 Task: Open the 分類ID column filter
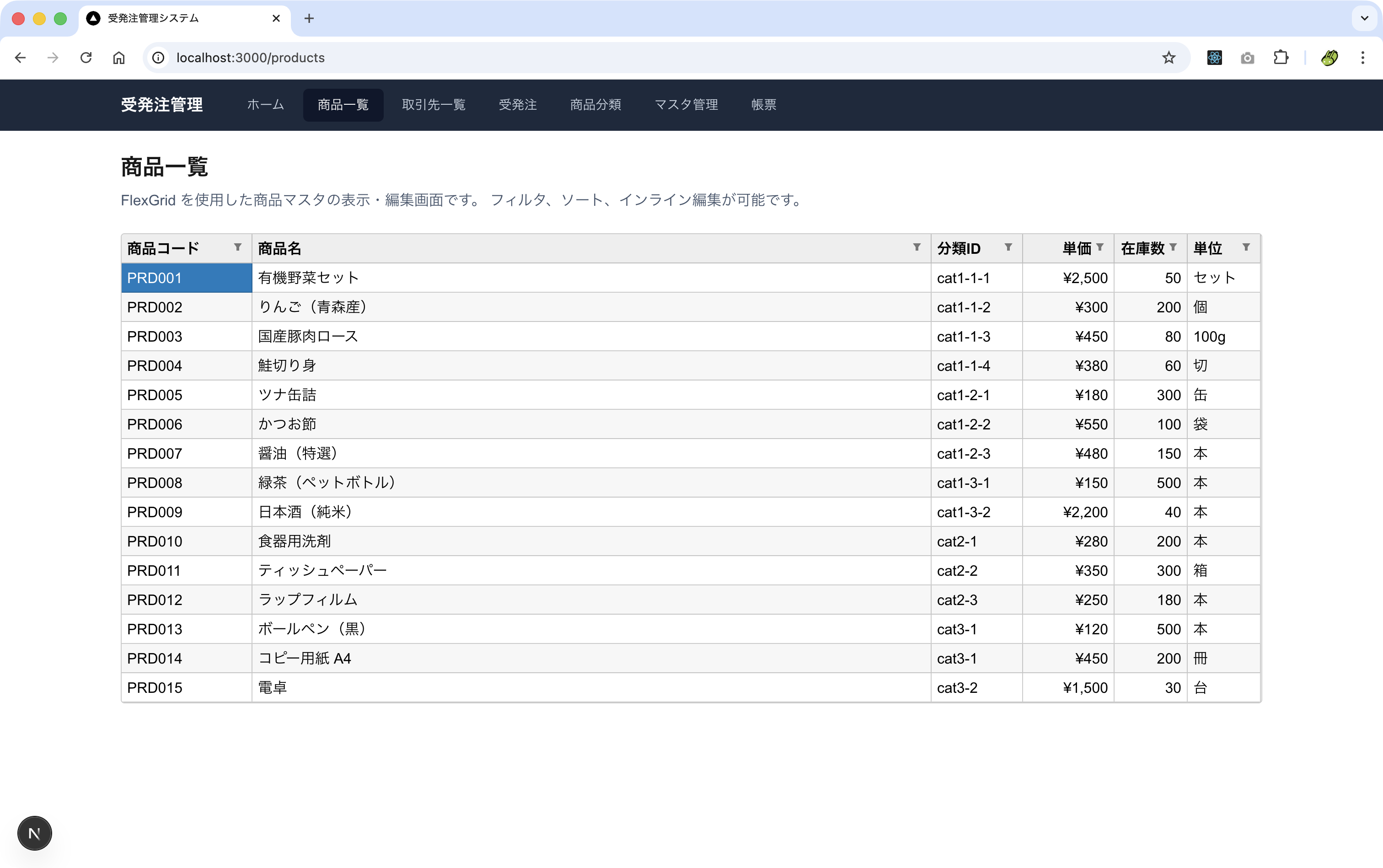[x=1009, y=247]
